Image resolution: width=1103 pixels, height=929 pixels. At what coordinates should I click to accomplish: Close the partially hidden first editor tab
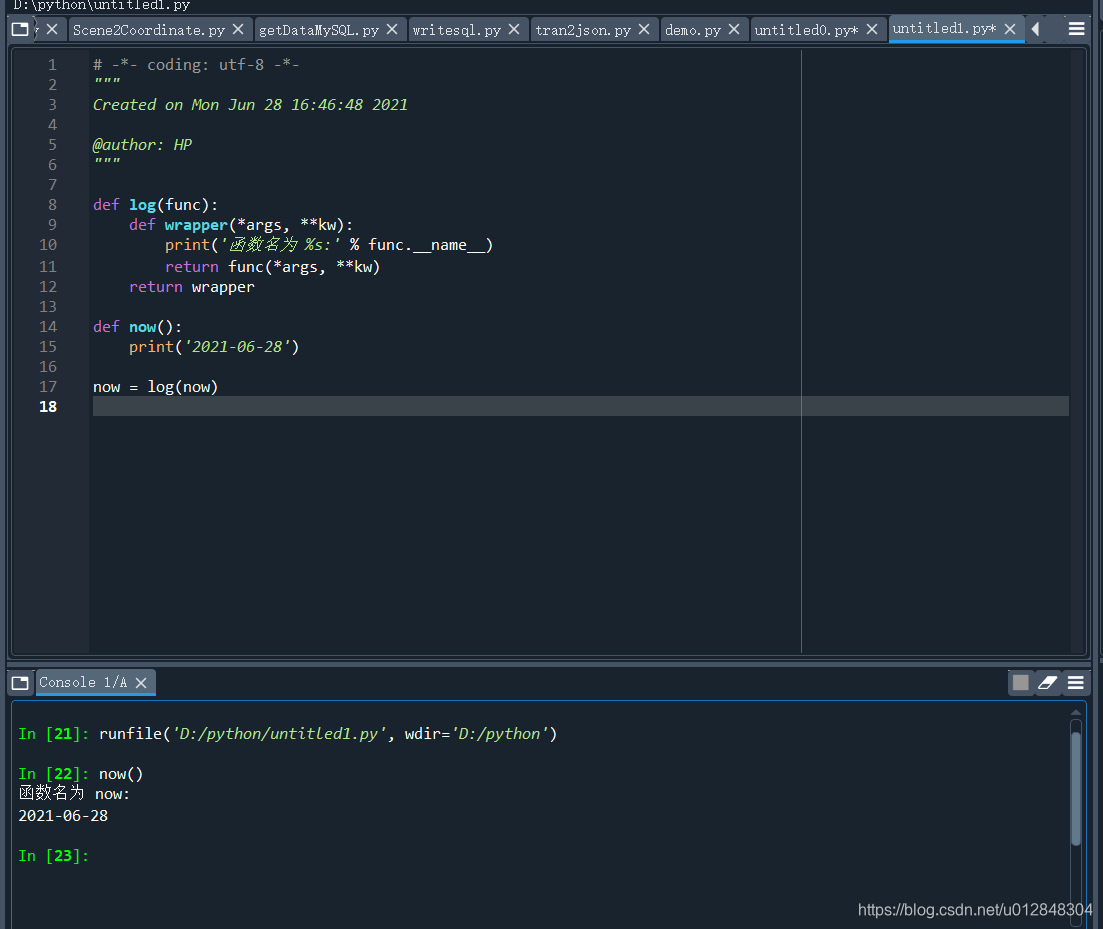click(x=52, y=30)
